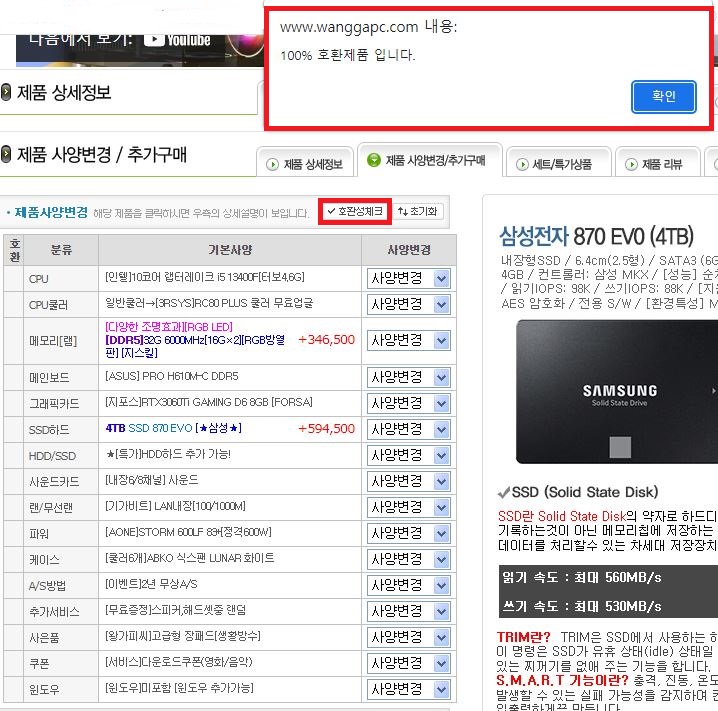Open the 세트/특가상품 tab
Screen dimensions: 718x711
(558, 164)
